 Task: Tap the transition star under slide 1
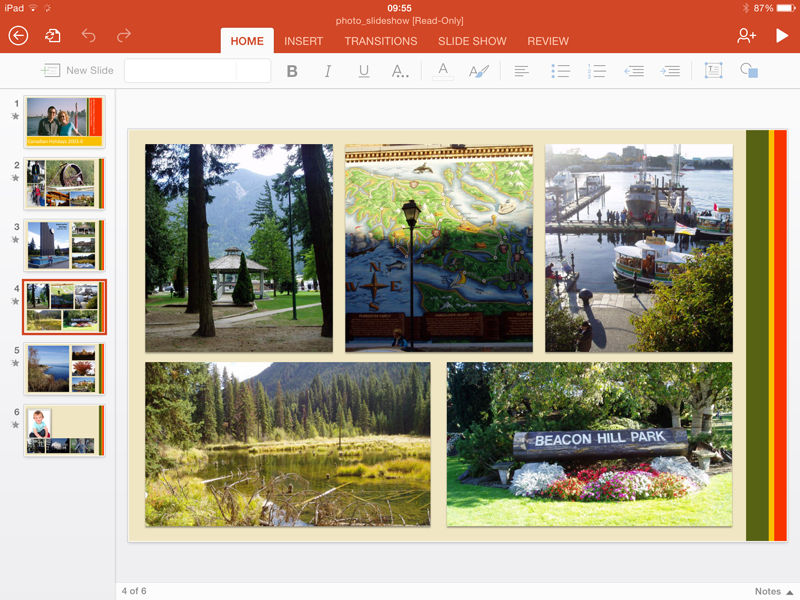coord(15,116)
